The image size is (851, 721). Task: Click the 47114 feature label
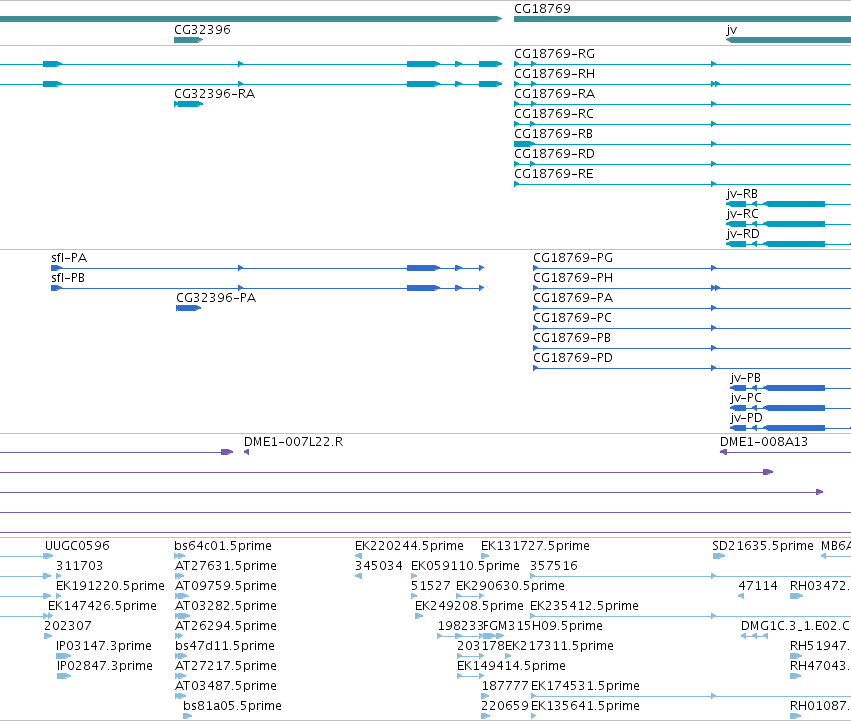click(758, 586)
